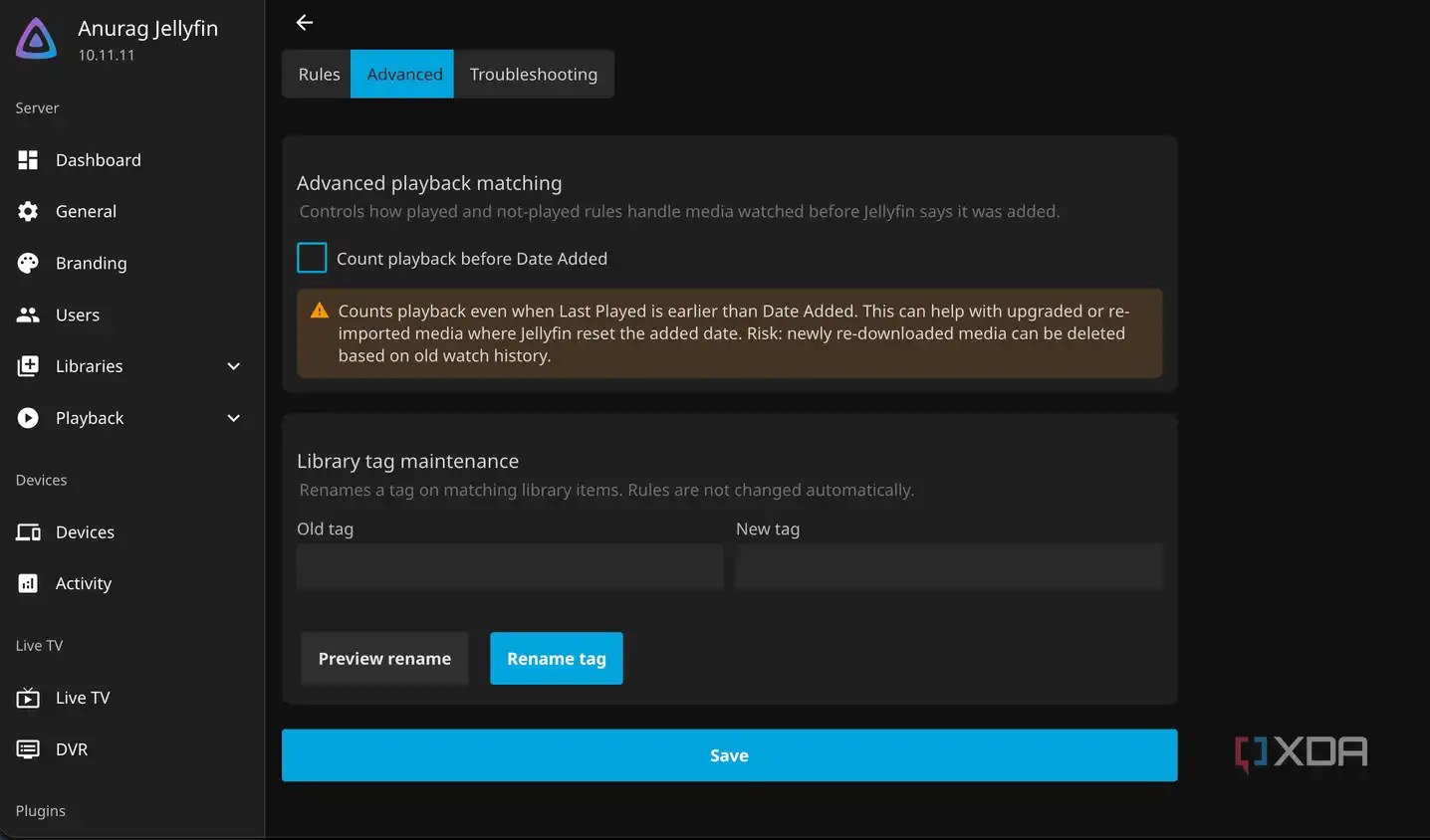1430x840 pixels.
Task: Click the Devices screen icon
Action: pyautogui.click(x=28, y=532)
